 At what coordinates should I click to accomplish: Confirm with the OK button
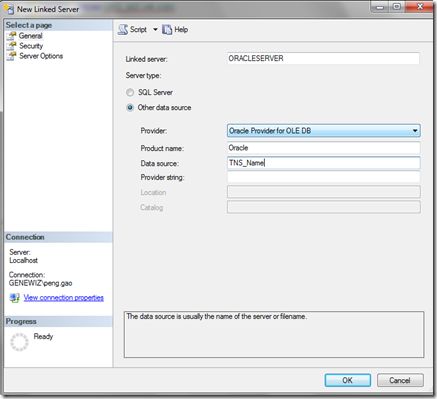click(348, 380)
